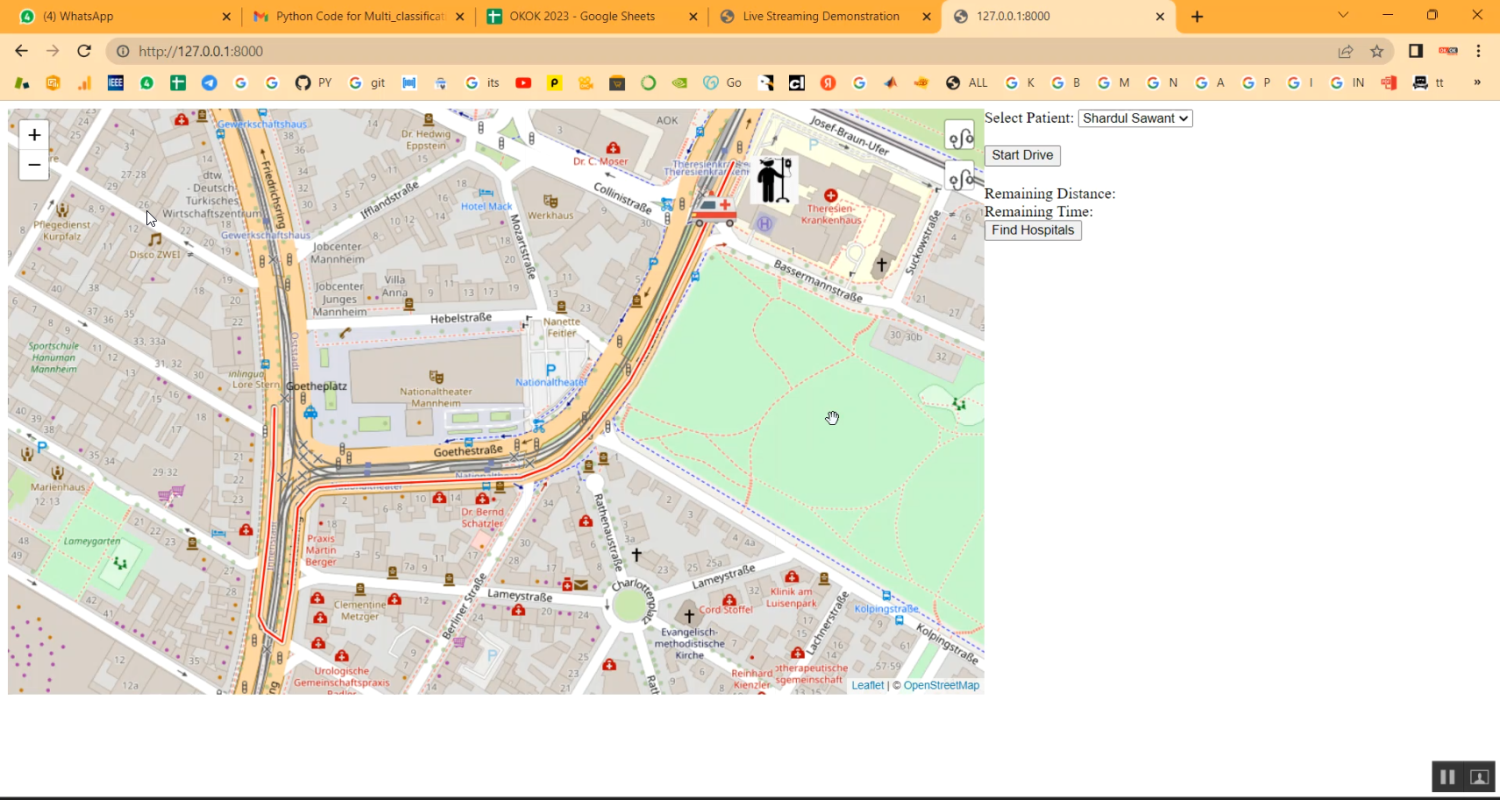
Task: Open the OpenStreetMap attribution link
Action: pyautogui.click(x=940, y=685)
